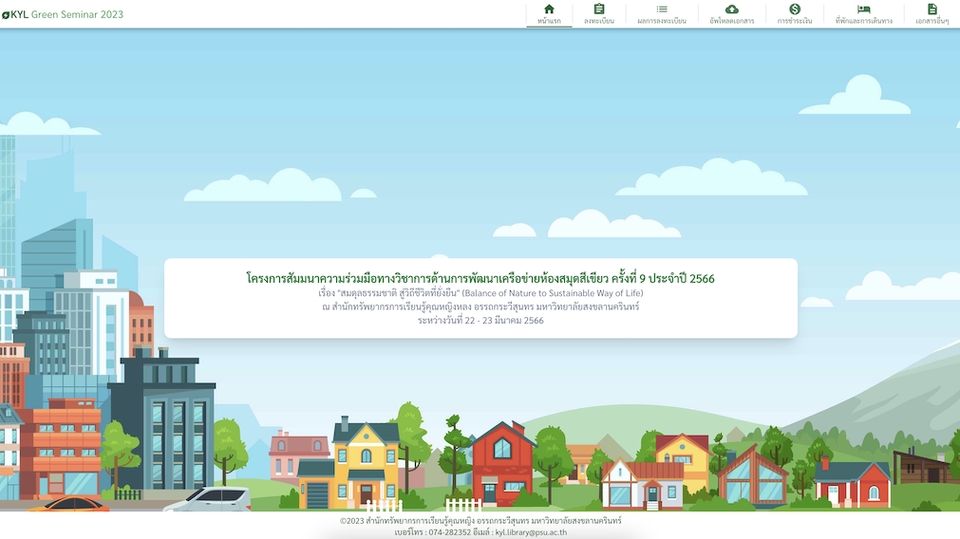The height and width of the screenshot is (539, 960).
Task: Click the email kyl.library@psu.ac.th in the footer
Action: coord(531,532)
